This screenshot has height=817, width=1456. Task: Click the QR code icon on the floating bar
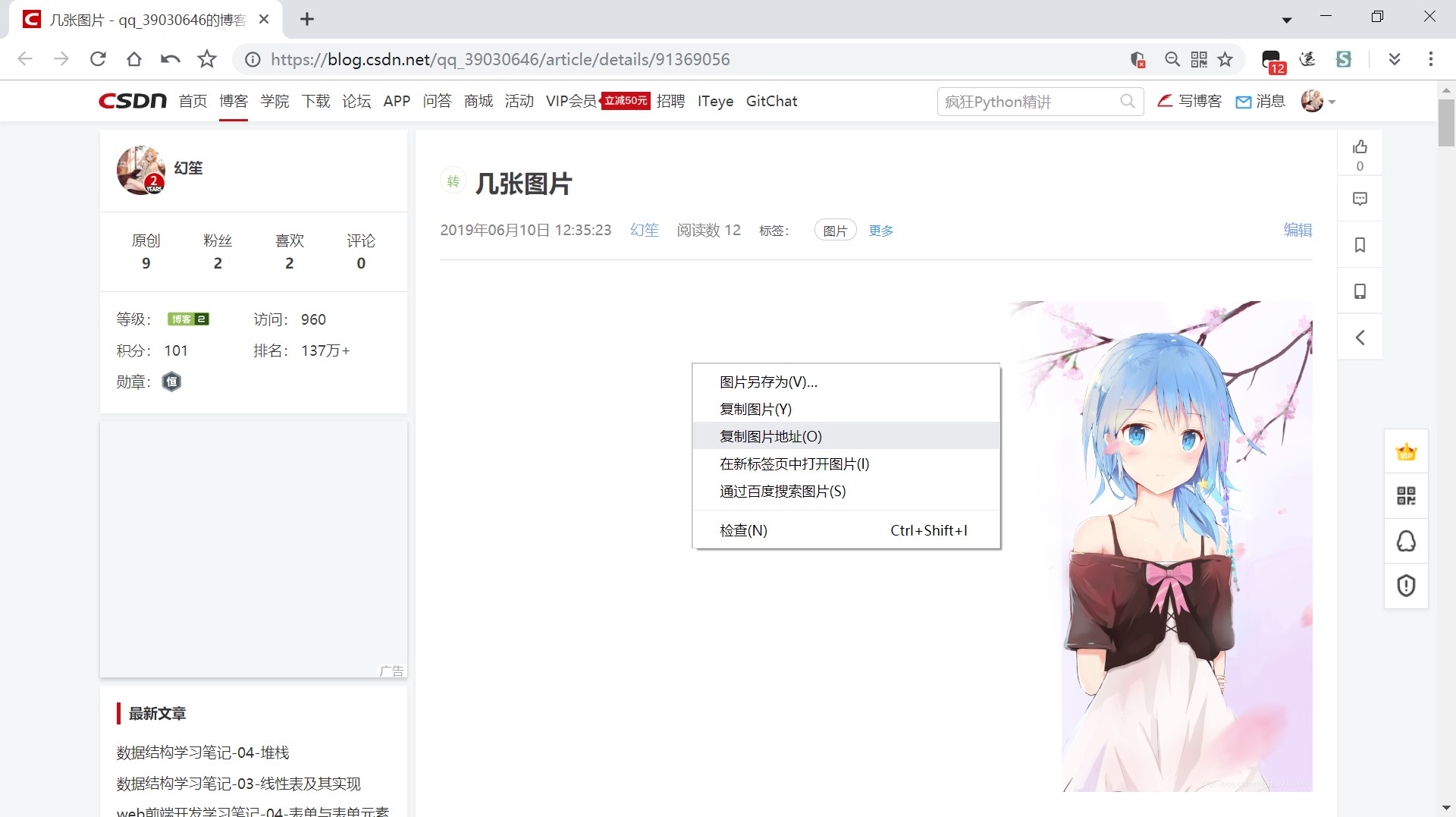pos(1406,496)
